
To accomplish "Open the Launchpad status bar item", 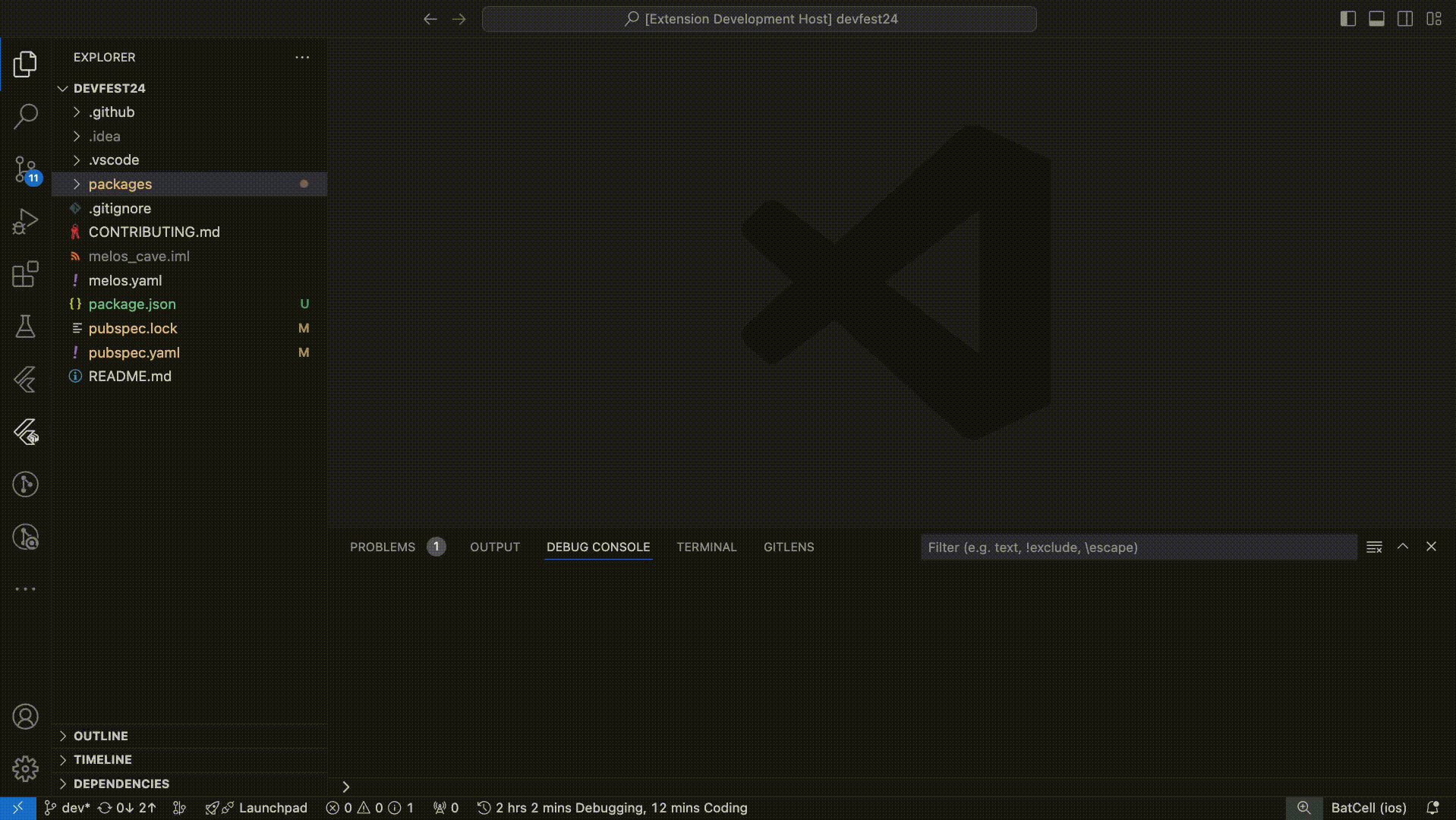I will (x=256, y=808).
